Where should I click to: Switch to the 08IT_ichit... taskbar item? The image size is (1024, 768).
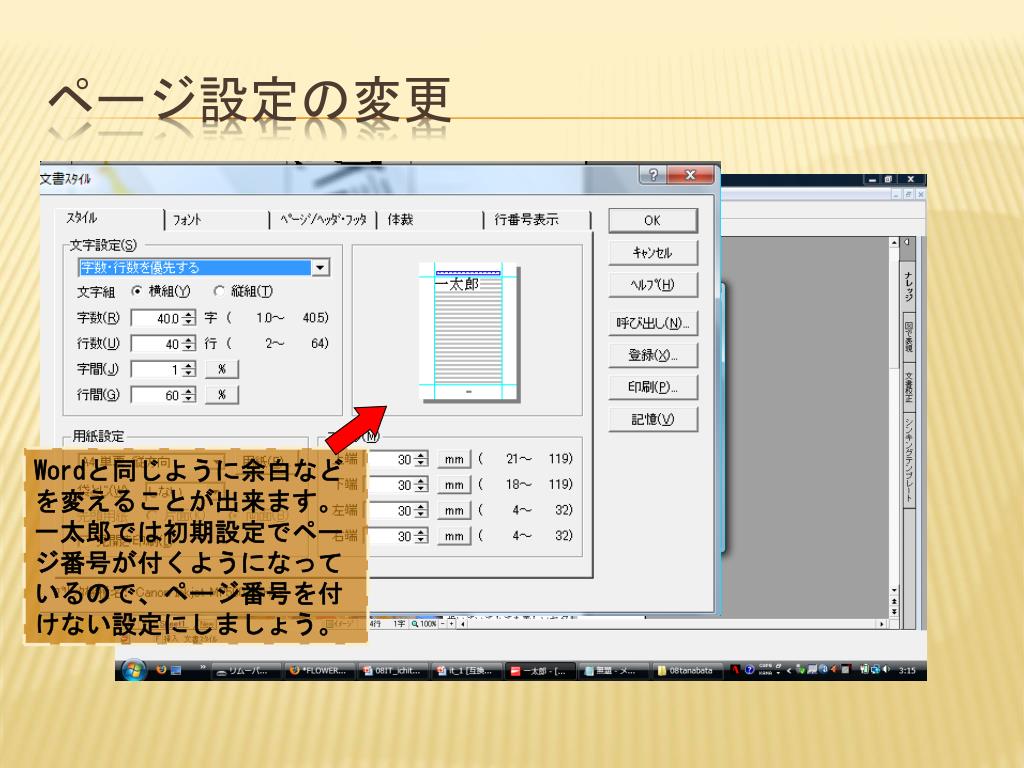393,671
